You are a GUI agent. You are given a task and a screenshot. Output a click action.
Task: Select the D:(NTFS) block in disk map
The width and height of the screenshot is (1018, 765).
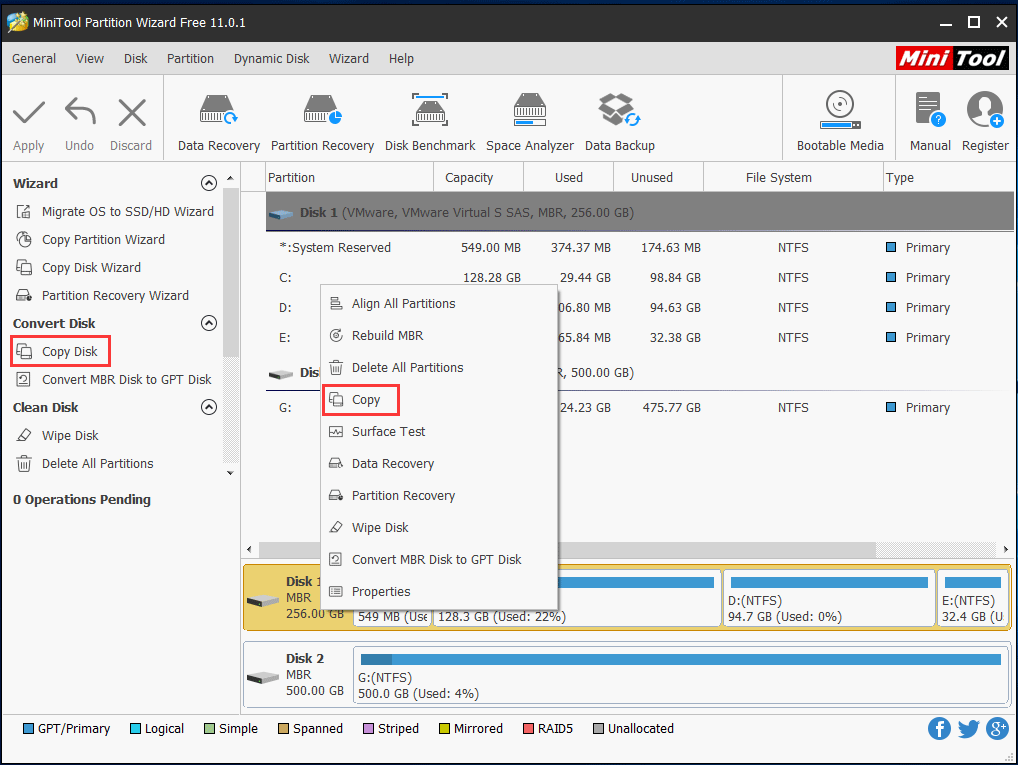pyautogui.click(x=829, y=599)
